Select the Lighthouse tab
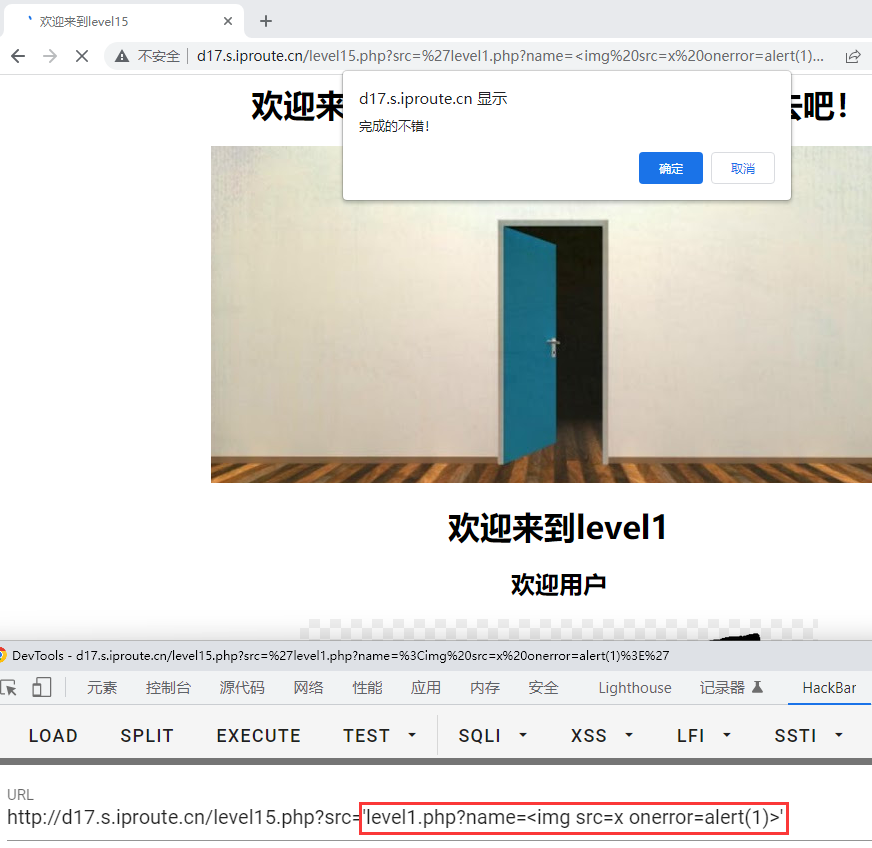 click(x=635, y=687)
